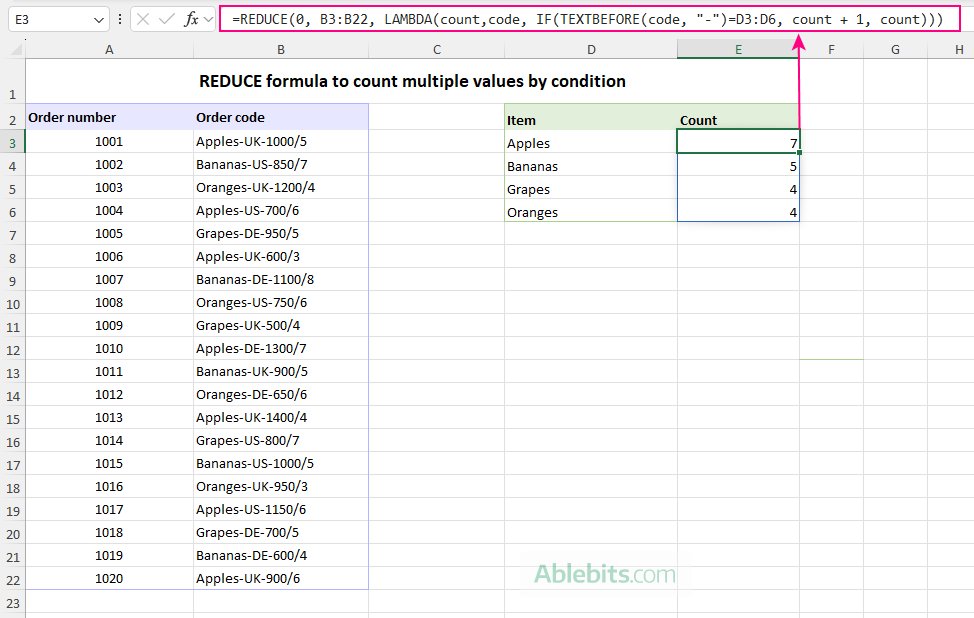
Task: Select order number 1005 cell
Action: pyautogui.click(x=109, y=234)
